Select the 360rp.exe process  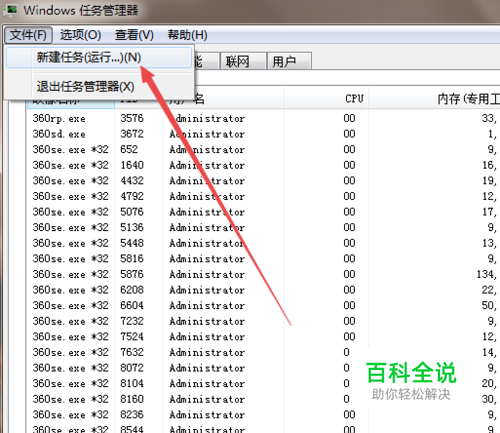(59, 119)
